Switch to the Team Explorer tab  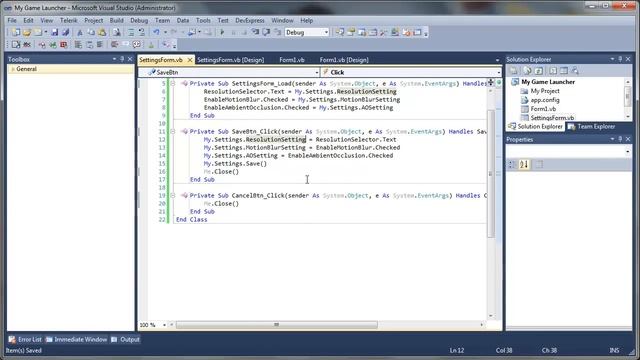(x=591, y=127)
